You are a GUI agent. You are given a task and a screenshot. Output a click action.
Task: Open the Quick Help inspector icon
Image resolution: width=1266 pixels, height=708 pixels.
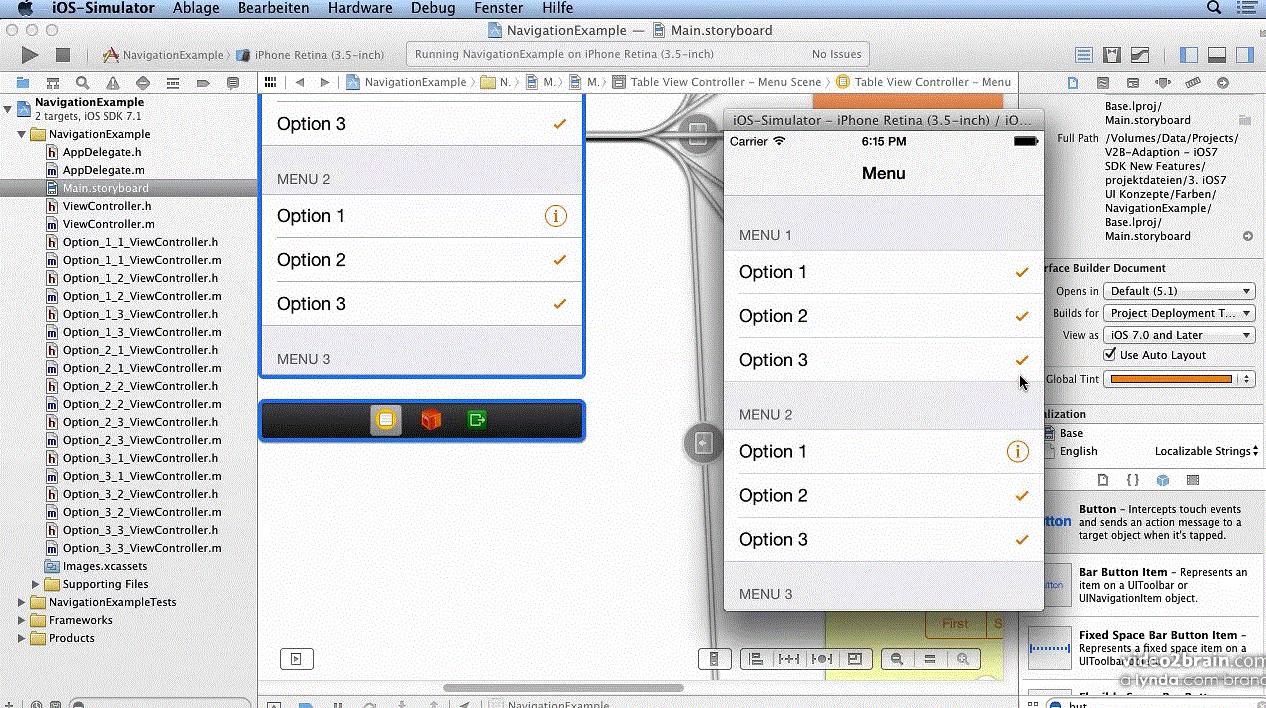[1103, 83]
